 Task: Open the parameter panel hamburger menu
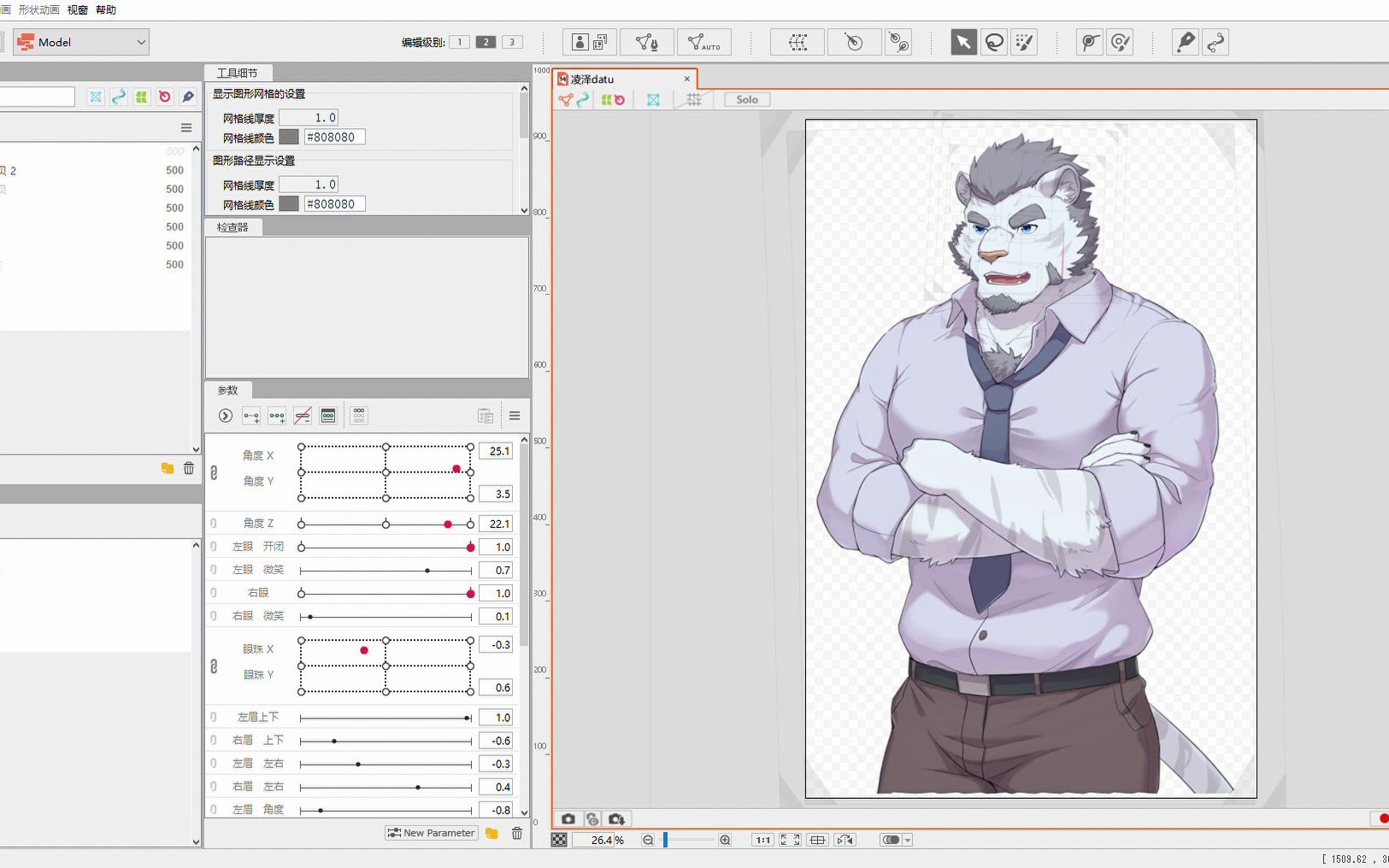tap(515, 416)
